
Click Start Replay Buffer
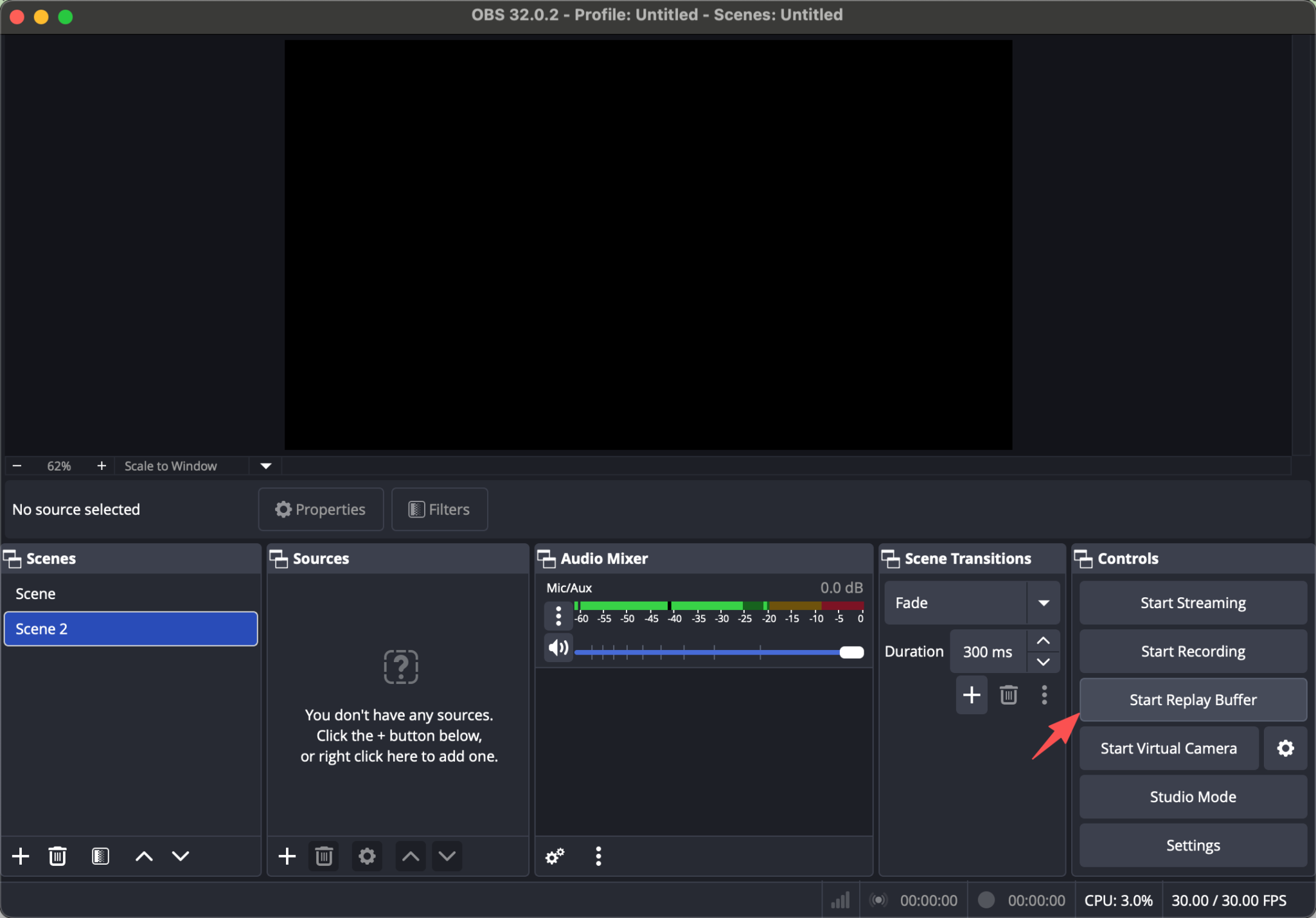tap(1192, 699)
